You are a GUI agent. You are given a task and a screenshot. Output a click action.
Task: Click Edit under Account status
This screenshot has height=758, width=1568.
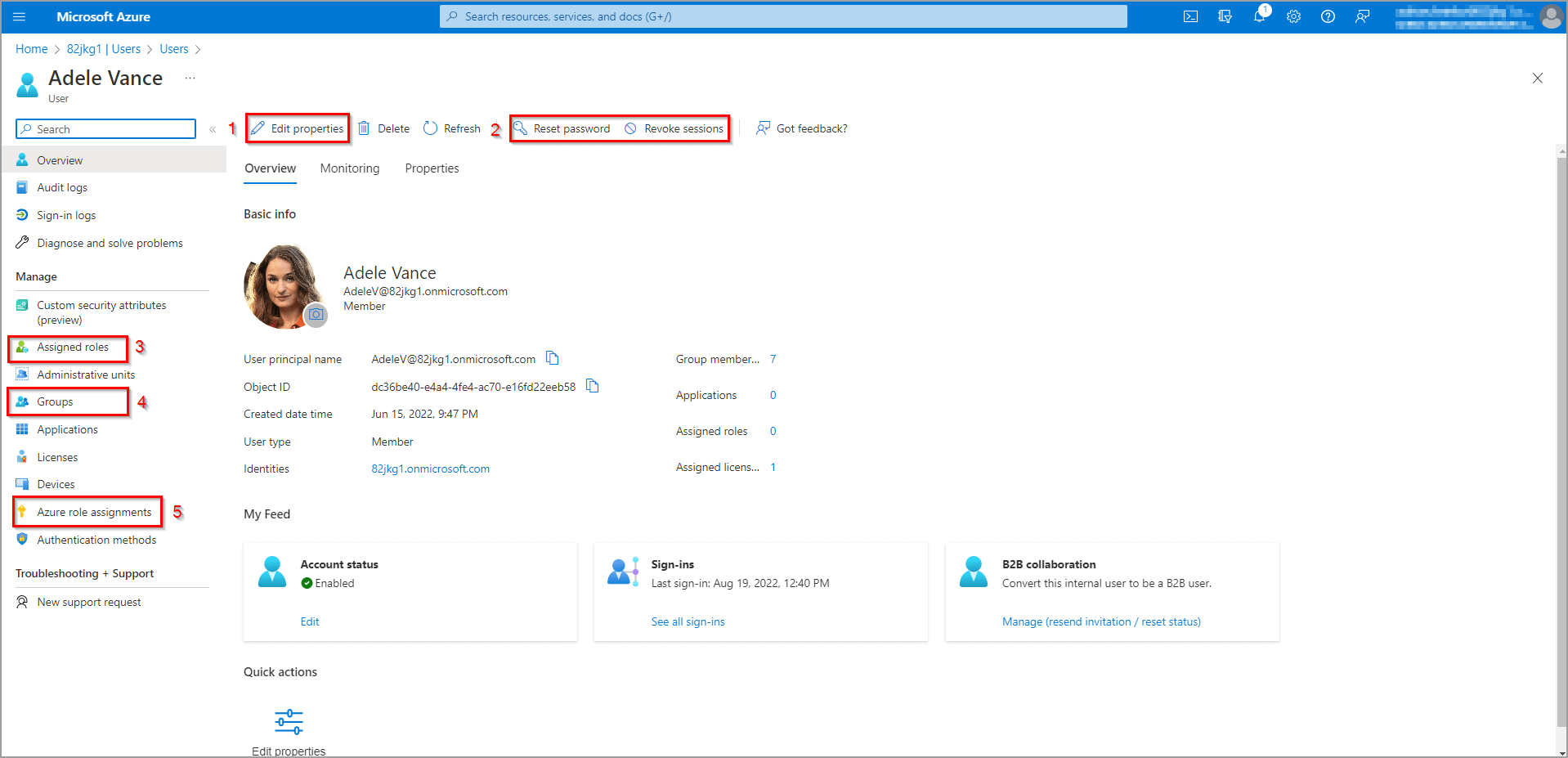pyautogui.click(x=310, y=621)
